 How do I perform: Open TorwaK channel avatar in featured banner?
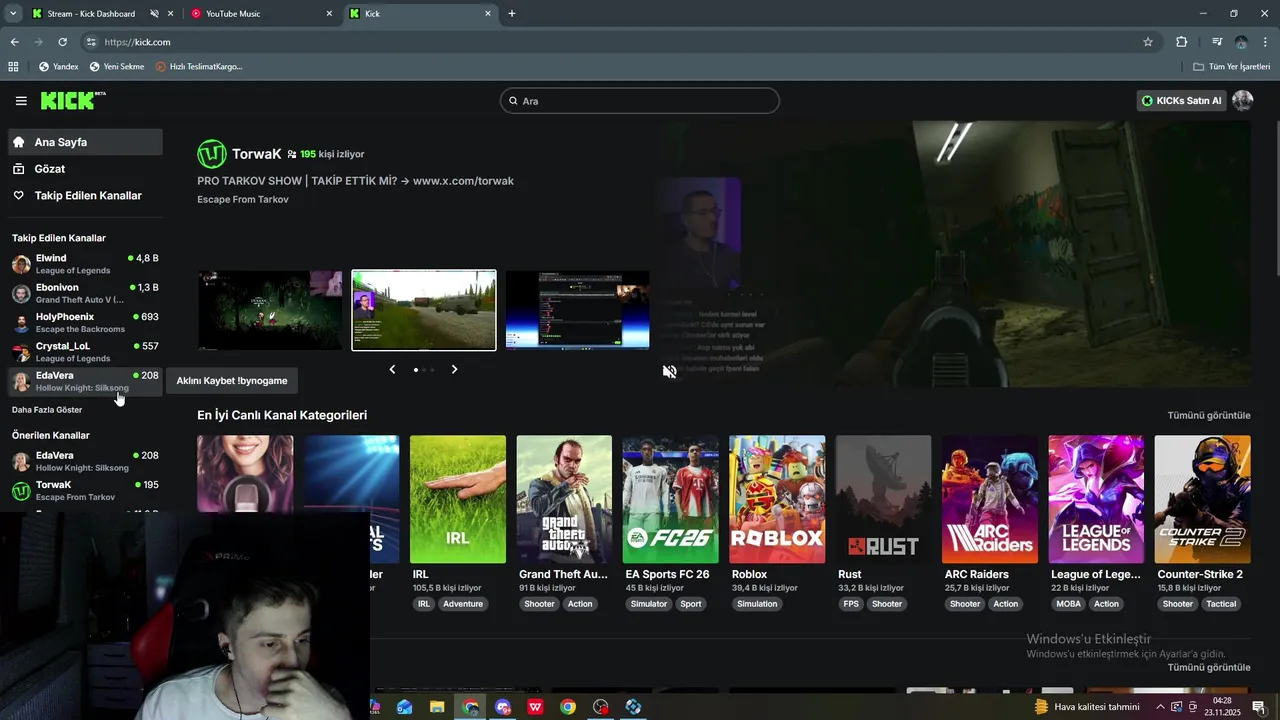211,154
